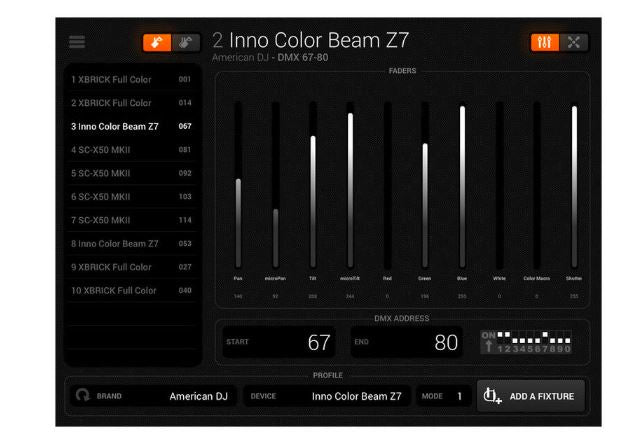Click the Shutter fader
Viewport: 643px width, 441px height.
pyautogui.click(x=574, y=185)
